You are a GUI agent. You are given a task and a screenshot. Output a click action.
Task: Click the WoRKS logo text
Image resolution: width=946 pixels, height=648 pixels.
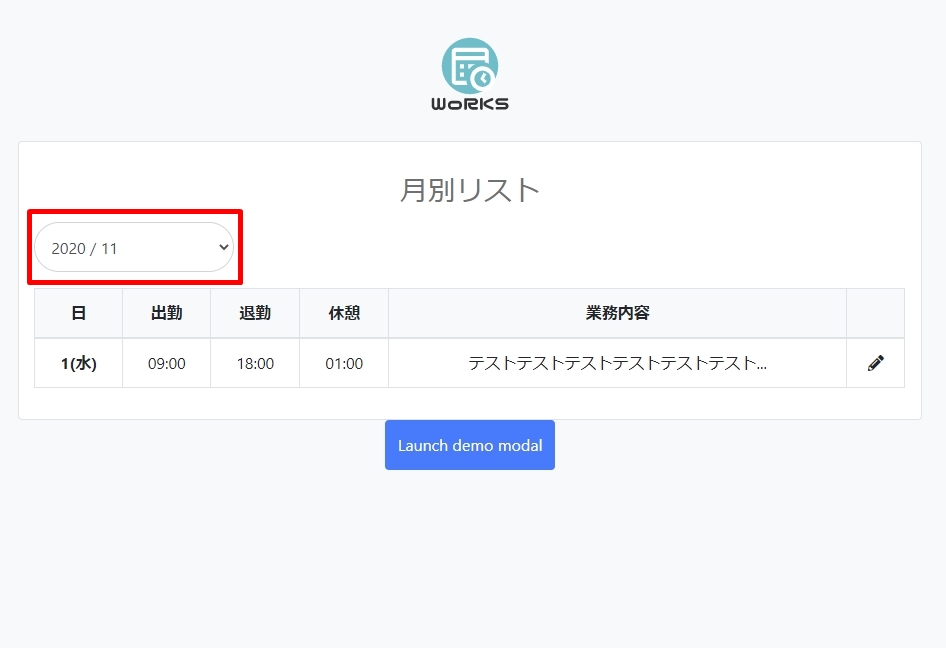470,104
